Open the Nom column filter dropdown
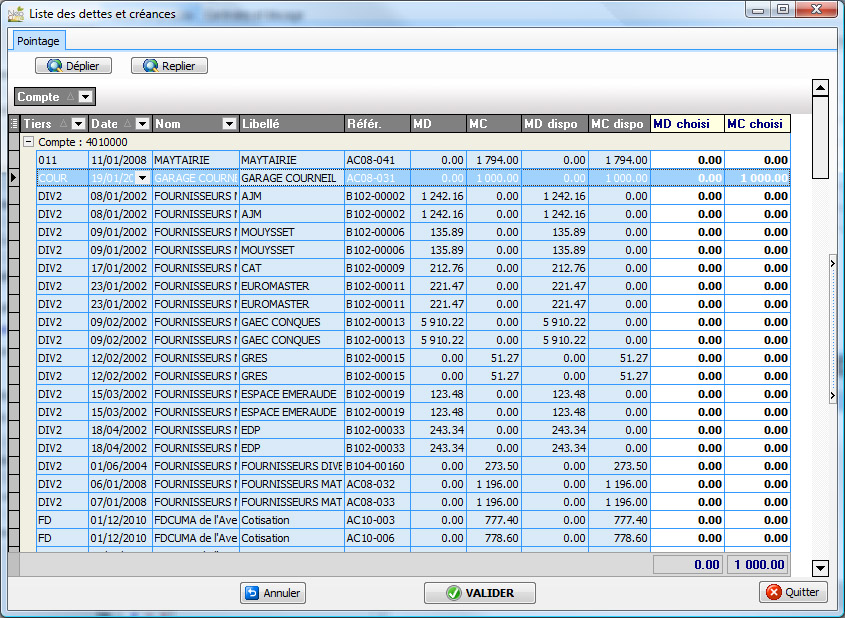Screen dimensions: 845x618 coord(229,124)
